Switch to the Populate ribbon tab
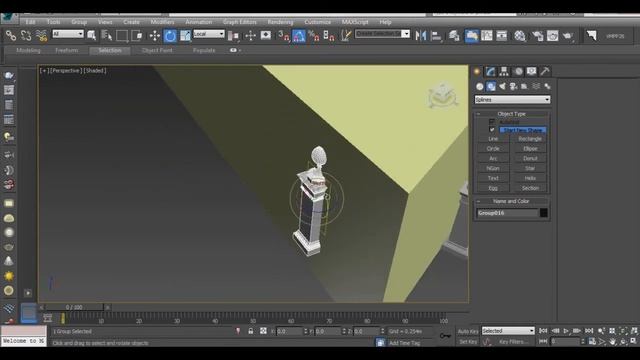640x360 pixels. point(204,51)
